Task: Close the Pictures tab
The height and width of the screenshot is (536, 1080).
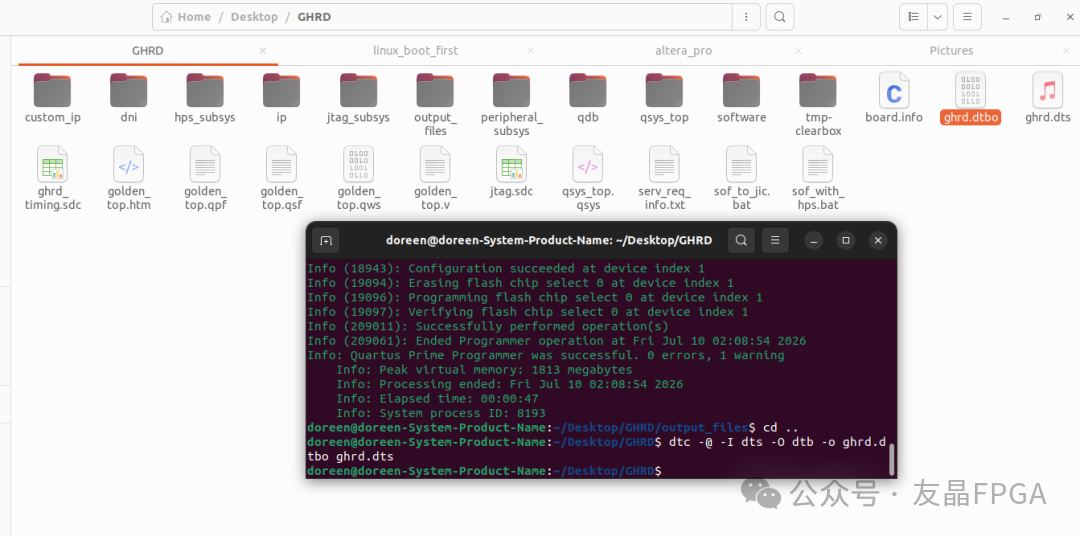Action: tap(1066, 51)
